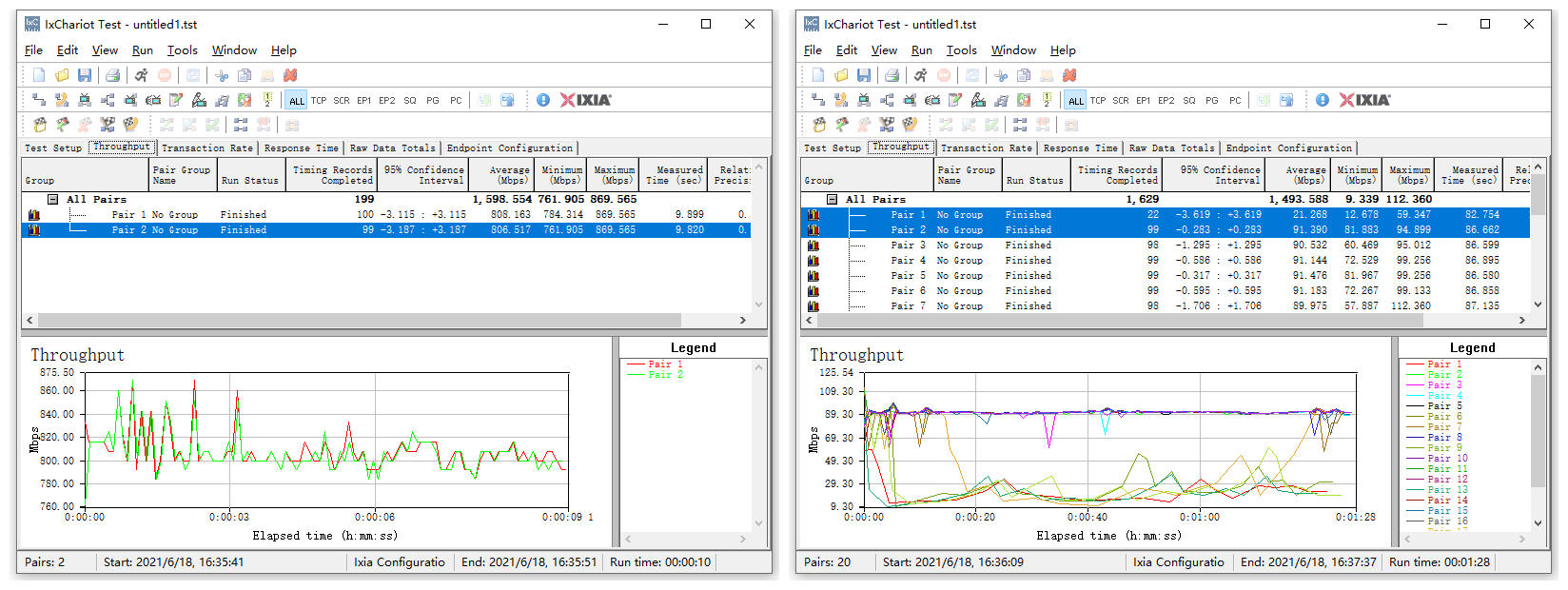Open Help menu in left window
The image size is (1568, 590).
(x=284, y=50)
